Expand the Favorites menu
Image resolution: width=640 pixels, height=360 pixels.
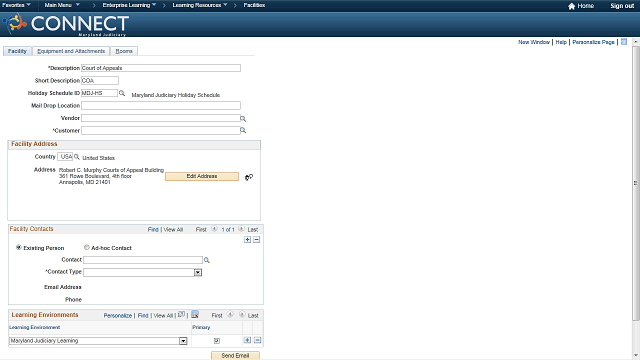click(16, 5)
